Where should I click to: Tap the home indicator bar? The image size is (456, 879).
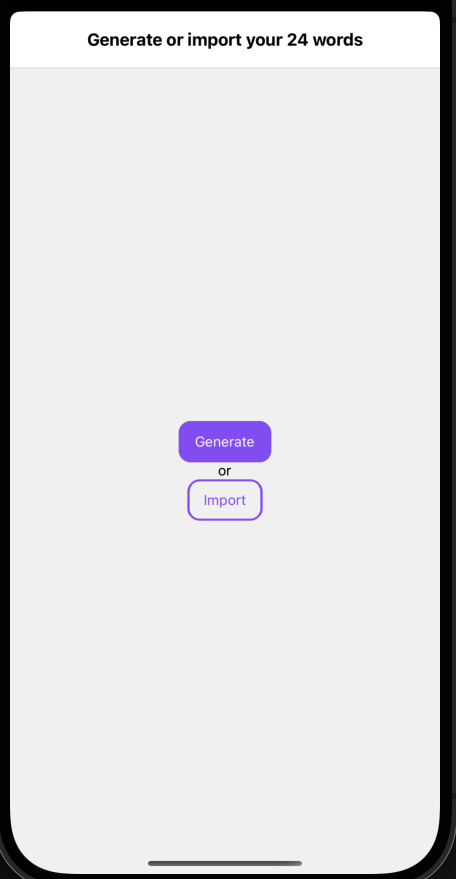(225, 863)
